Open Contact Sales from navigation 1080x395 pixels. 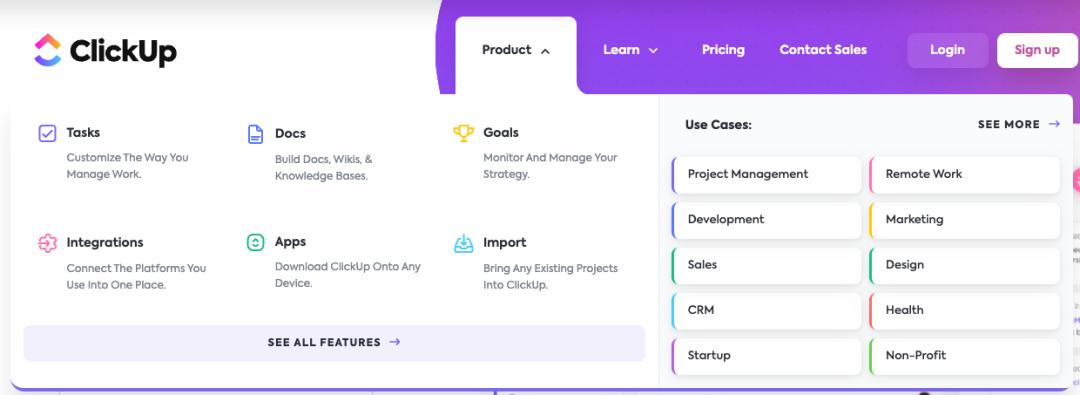[823, 50]
